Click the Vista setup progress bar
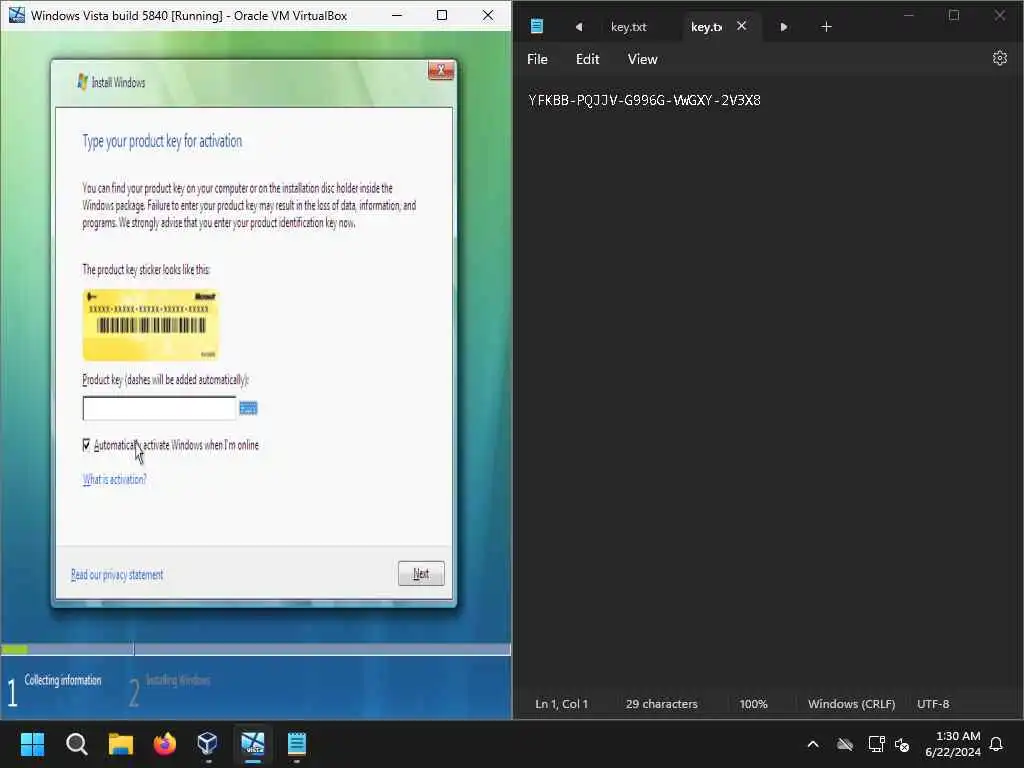 click(x=256, y=649)
